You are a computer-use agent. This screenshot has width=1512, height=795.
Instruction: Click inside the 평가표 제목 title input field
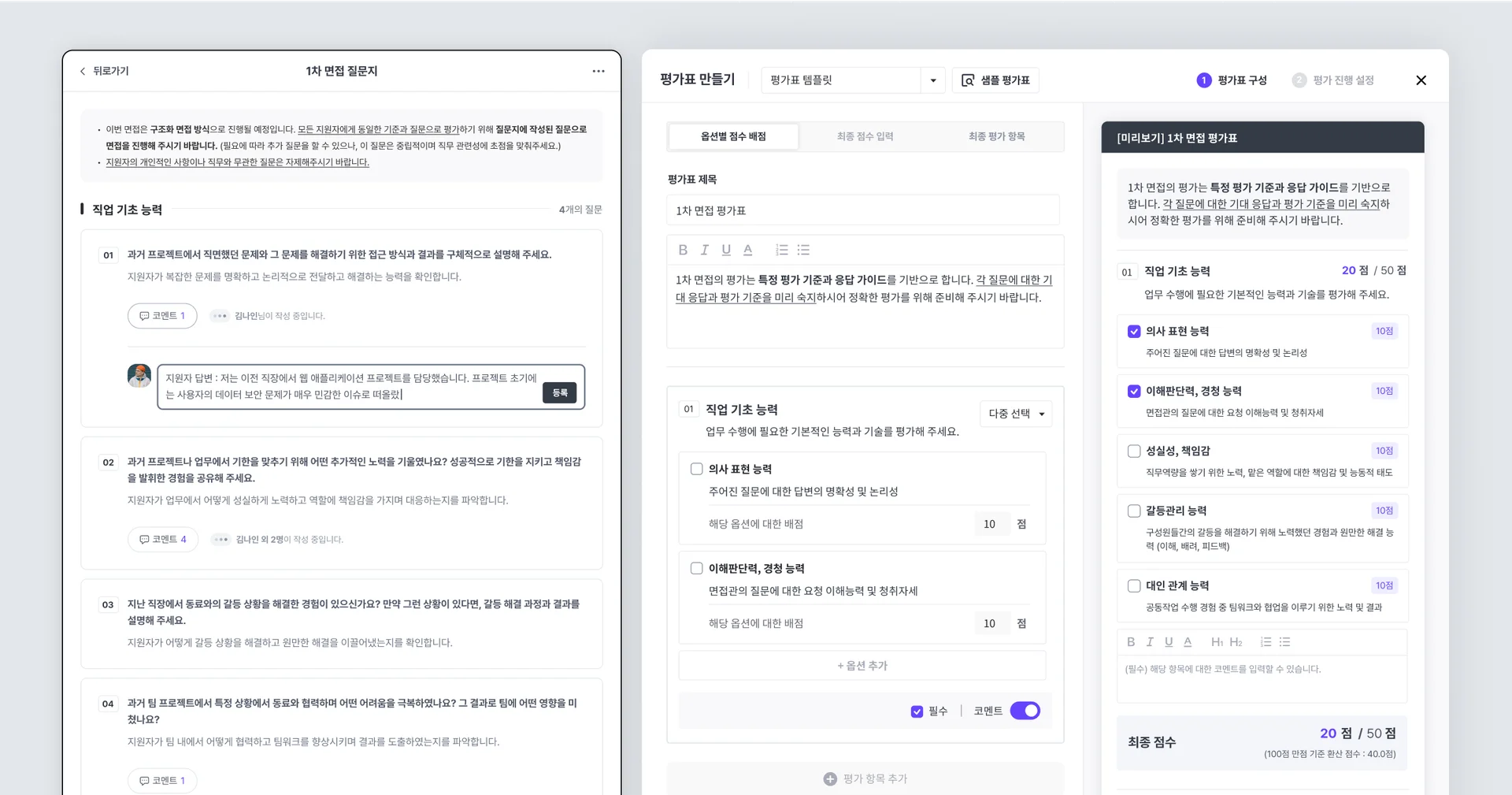tap(864, 210)
